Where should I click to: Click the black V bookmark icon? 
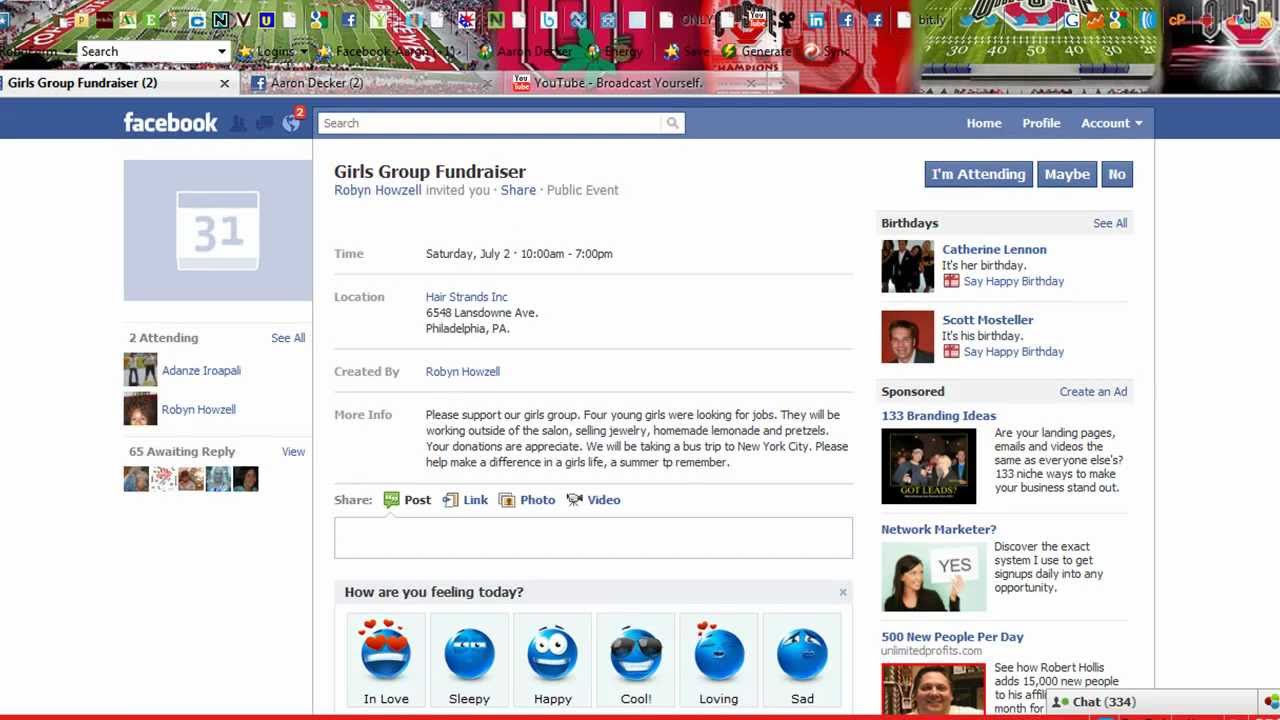(x=243, y=20)
